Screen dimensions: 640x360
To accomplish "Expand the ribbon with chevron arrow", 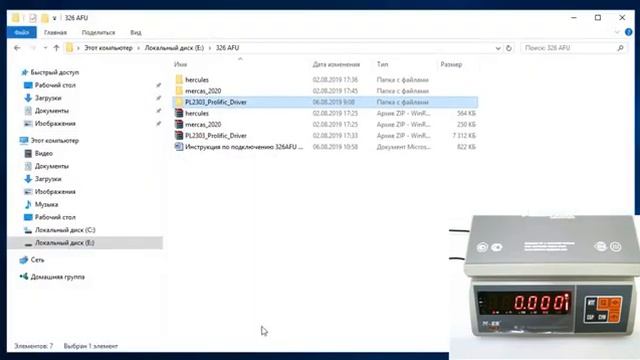I will point(617,32).
